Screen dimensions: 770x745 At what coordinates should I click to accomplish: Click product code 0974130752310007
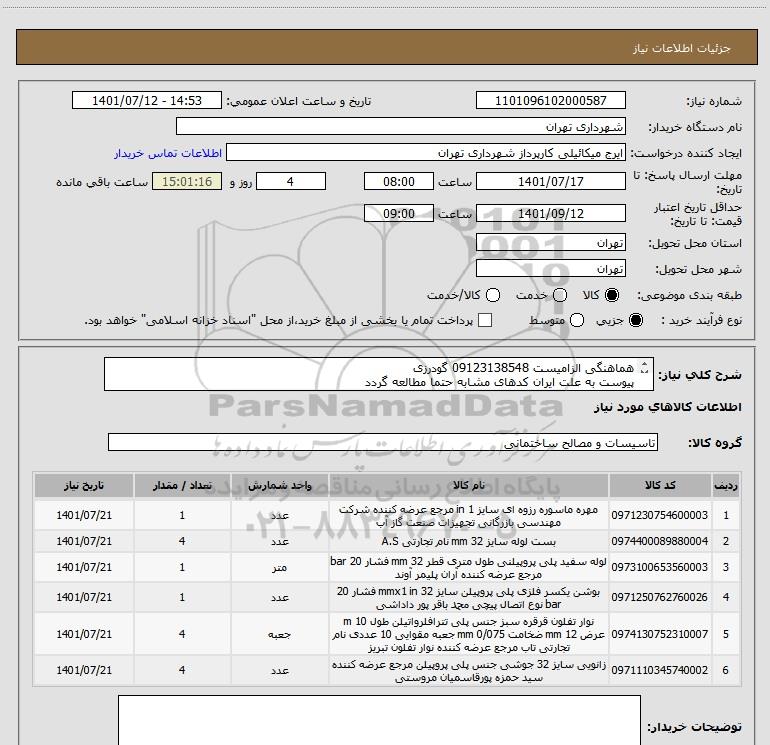[x=660, y=634]
